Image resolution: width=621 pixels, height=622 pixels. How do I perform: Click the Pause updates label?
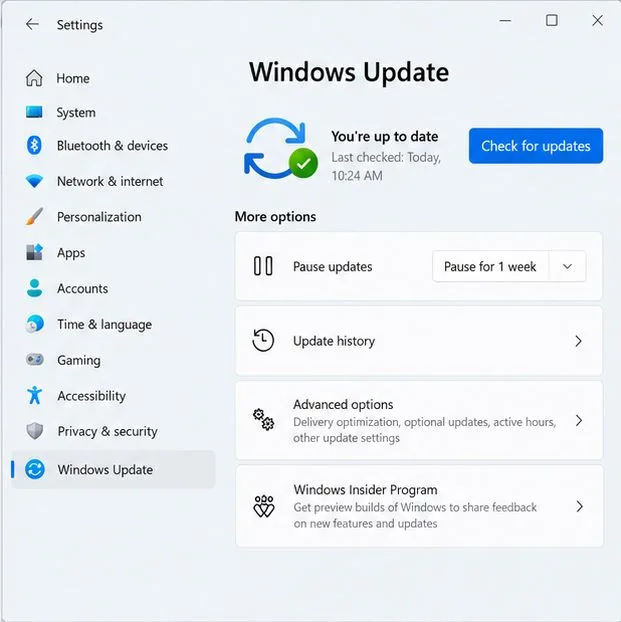tap(333, 267)
